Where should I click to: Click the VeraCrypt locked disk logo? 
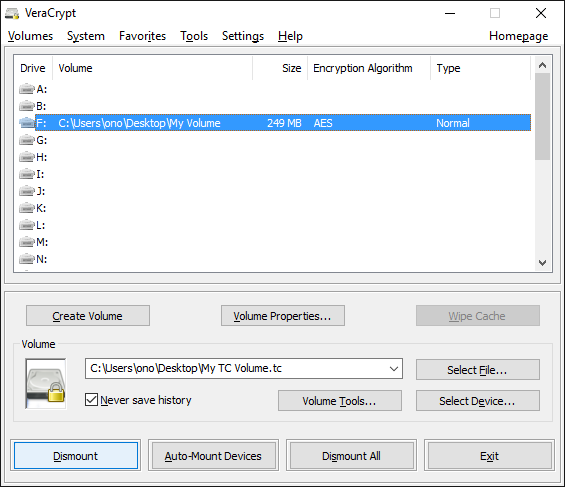click(x=46, y=384)
